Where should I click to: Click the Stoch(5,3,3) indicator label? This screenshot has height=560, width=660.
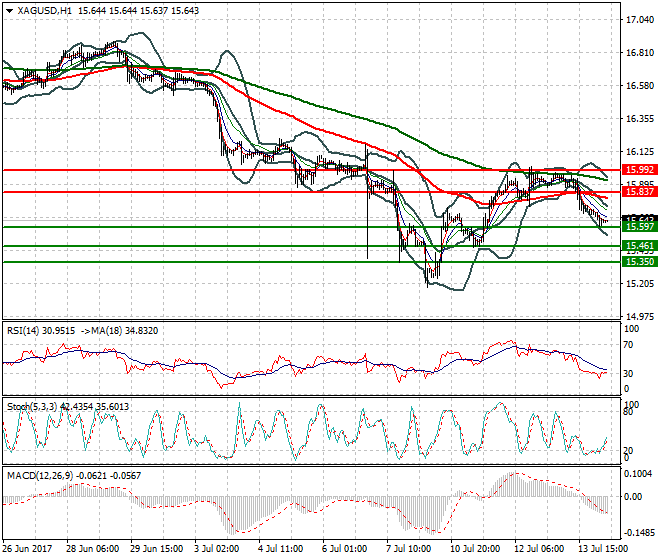tap(32, 407)
